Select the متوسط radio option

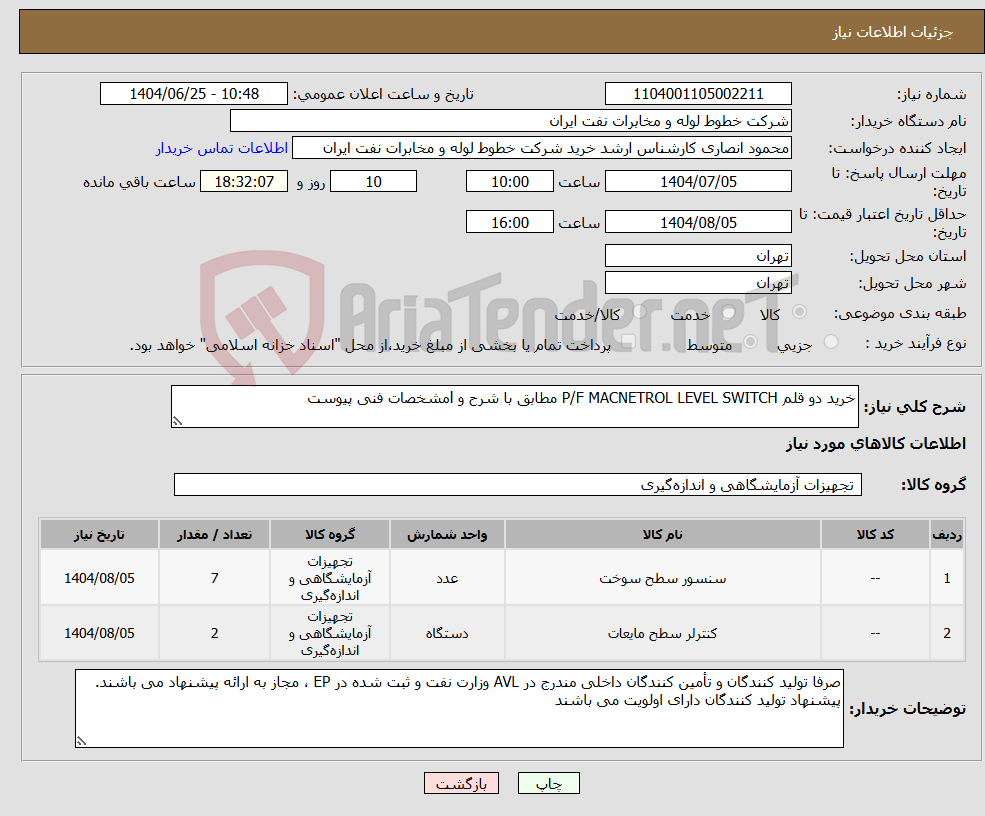pyautogui.click(x=749, y=343)
